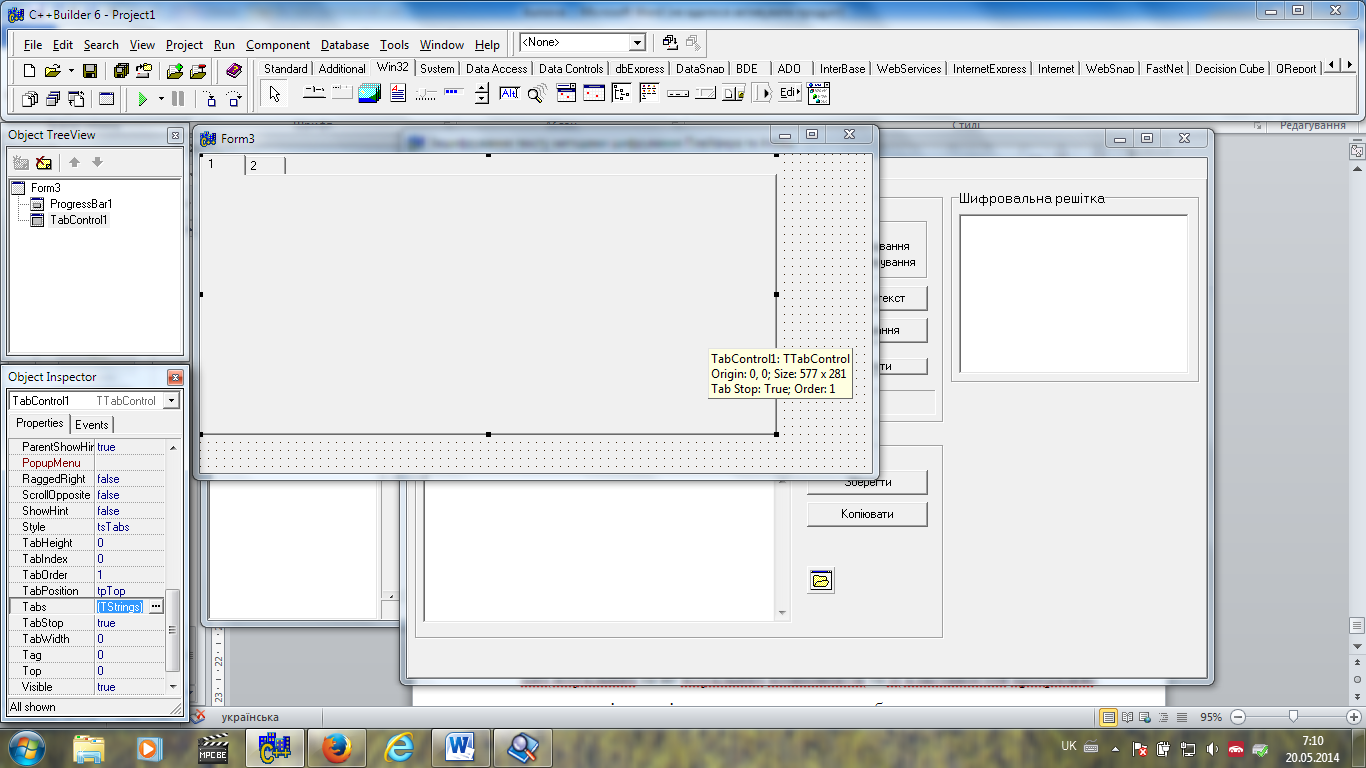The height and width of the screenshot is (768, 1366).
Task: Select tab 2 on Form3 TabControl
Action: (x=265, y=166)
